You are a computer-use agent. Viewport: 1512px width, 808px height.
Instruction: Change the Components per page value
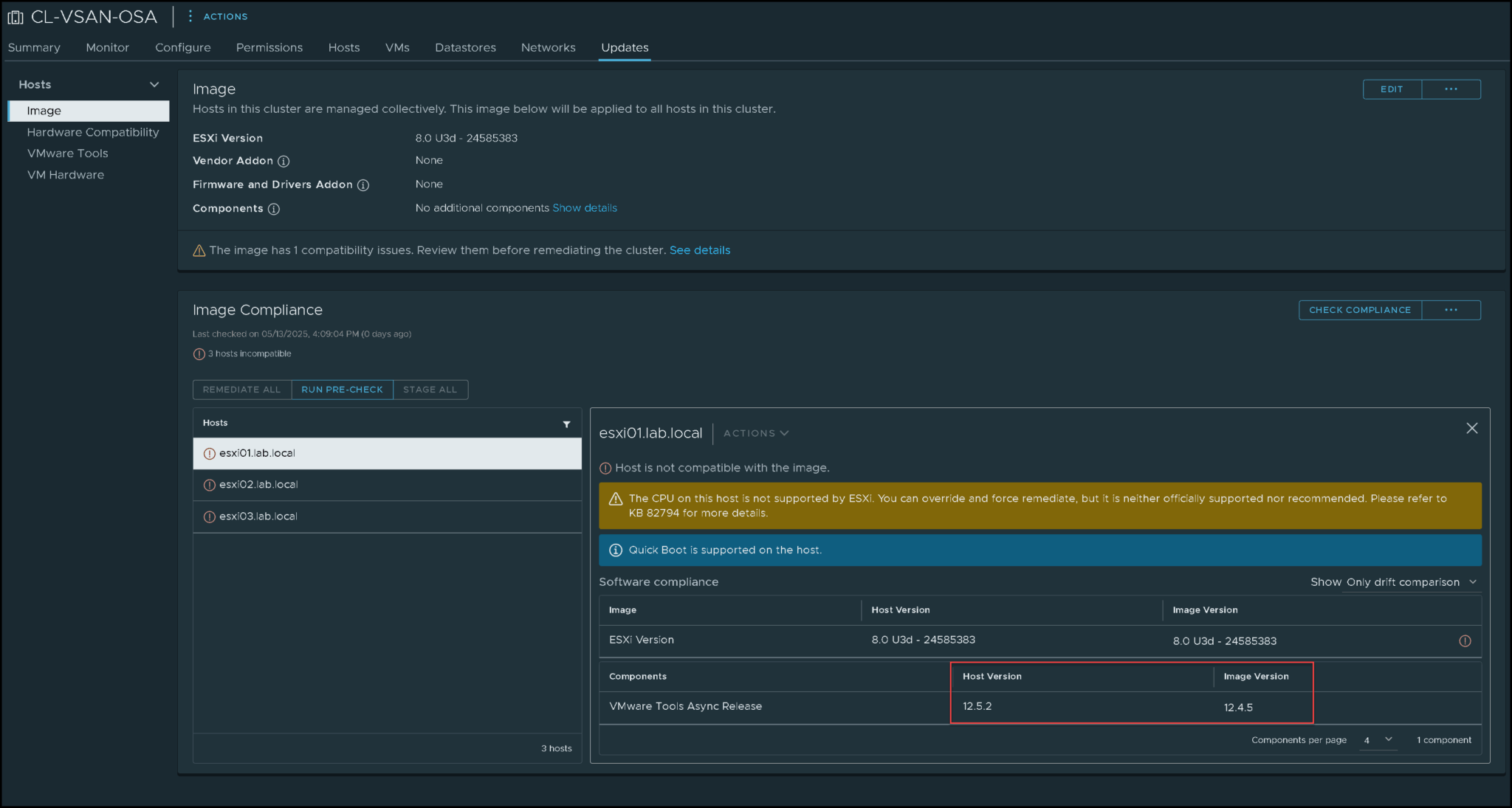click(1378, 740)
